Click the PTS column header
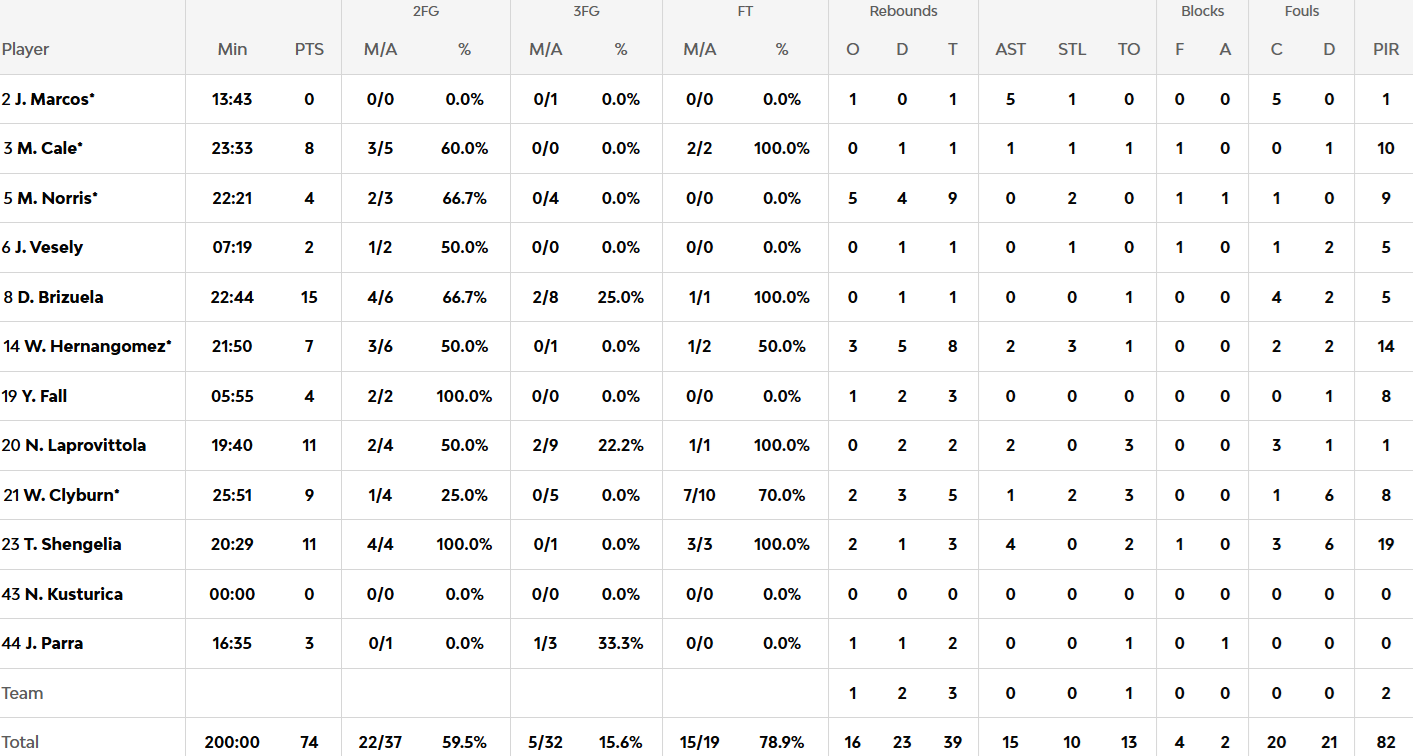 pyautogui.click(x=309, y=49)
